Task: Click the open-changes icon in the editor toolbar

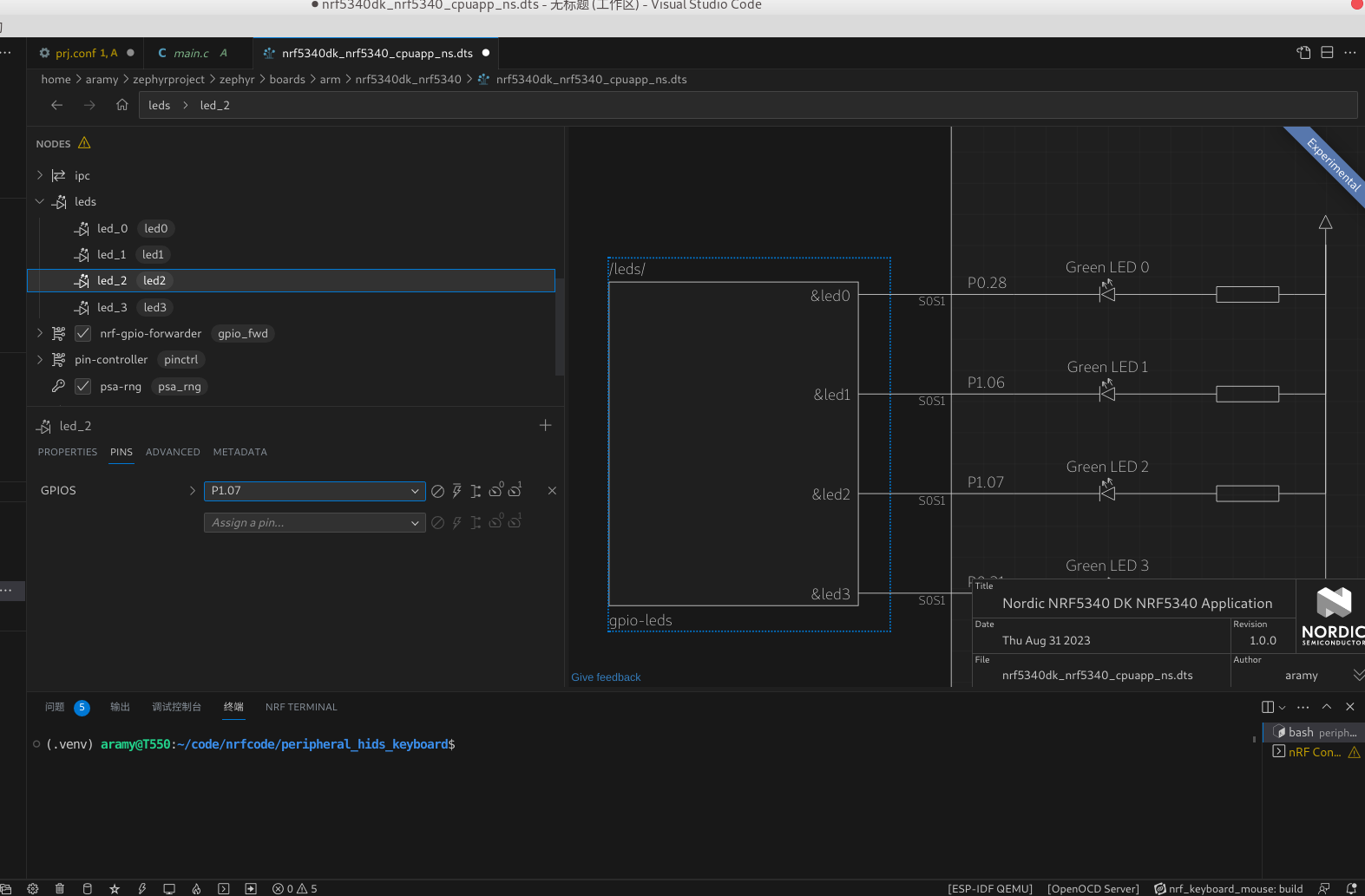Action: [x=1303, y=53]
